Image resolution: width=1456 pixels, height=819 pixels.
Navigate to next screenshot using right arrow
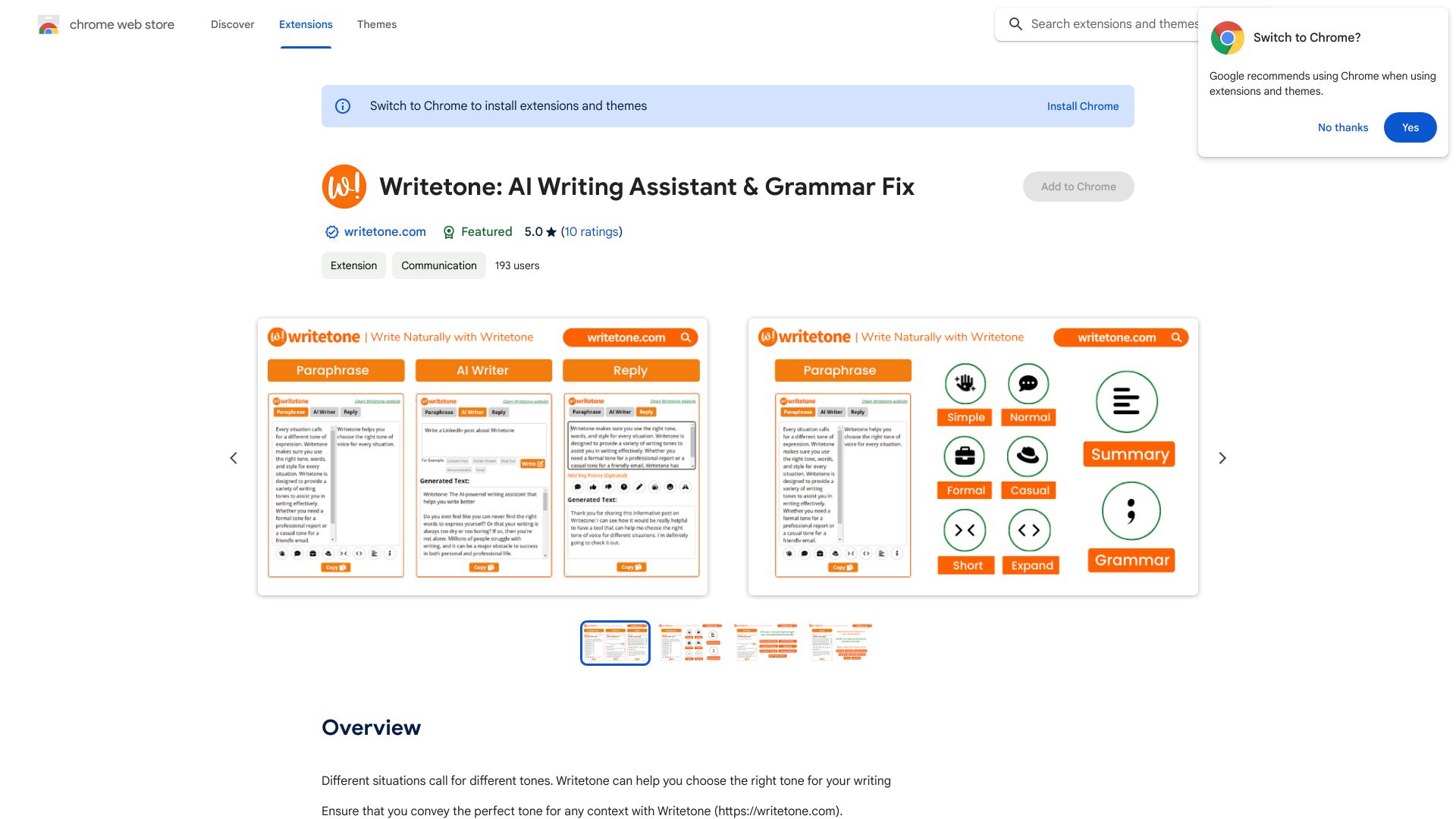[1222, 458]
